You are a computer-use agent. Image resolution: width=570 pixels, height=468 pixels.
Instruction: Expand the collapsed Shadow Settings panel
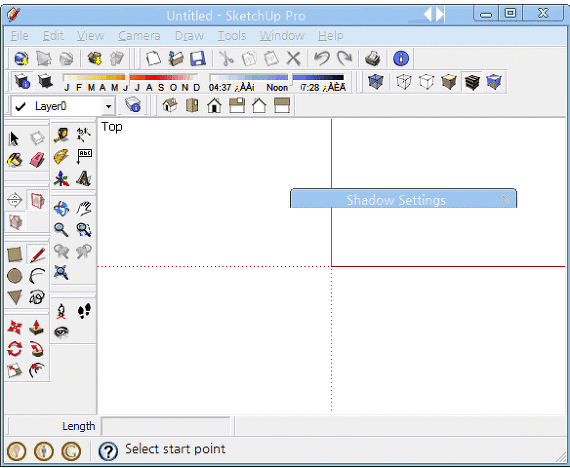[396, 200]
